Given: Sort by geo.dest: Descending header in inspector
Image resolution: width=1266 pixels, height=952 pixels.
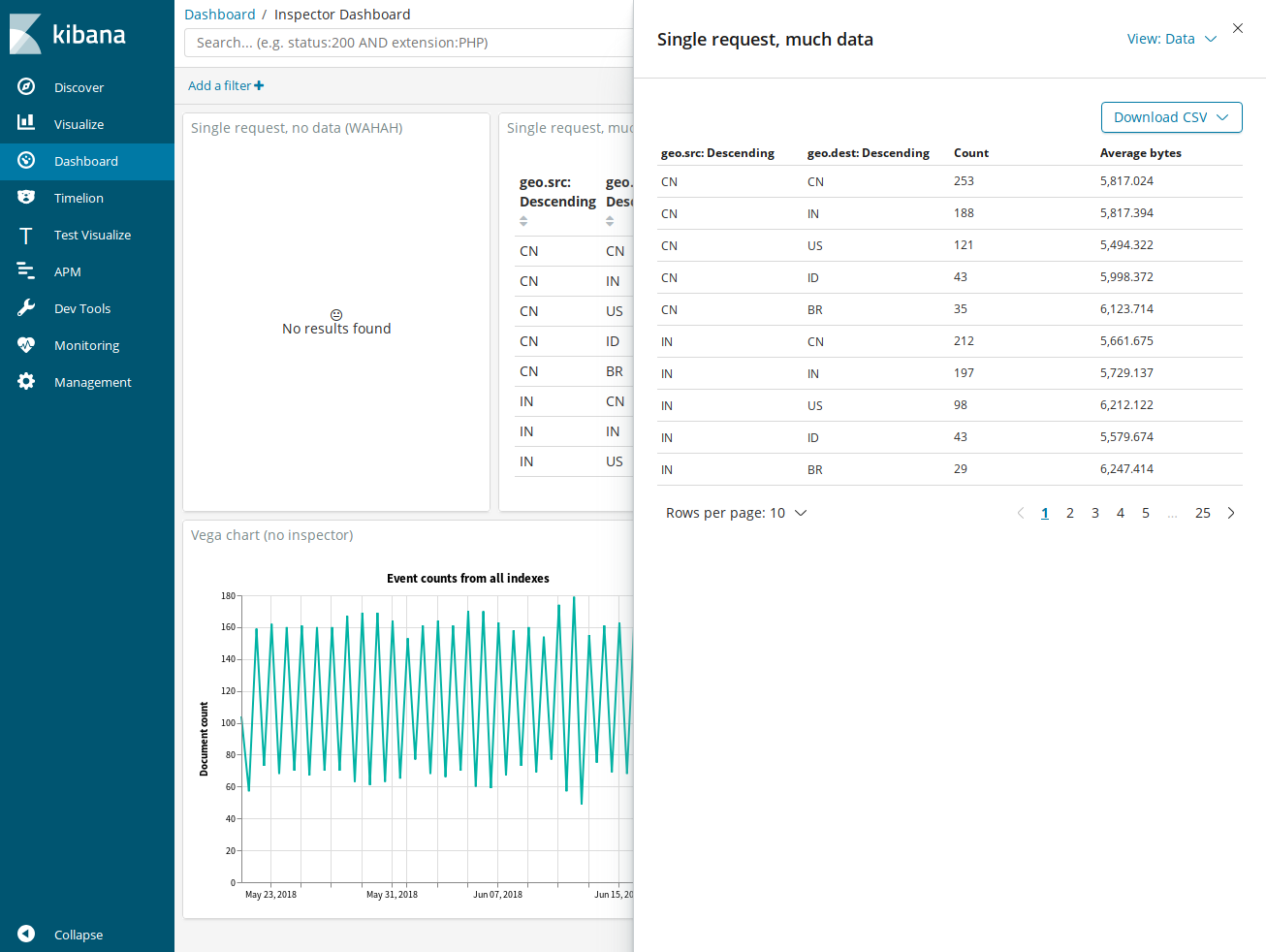Looking at the screenshot, I should [x=869, y=153].
